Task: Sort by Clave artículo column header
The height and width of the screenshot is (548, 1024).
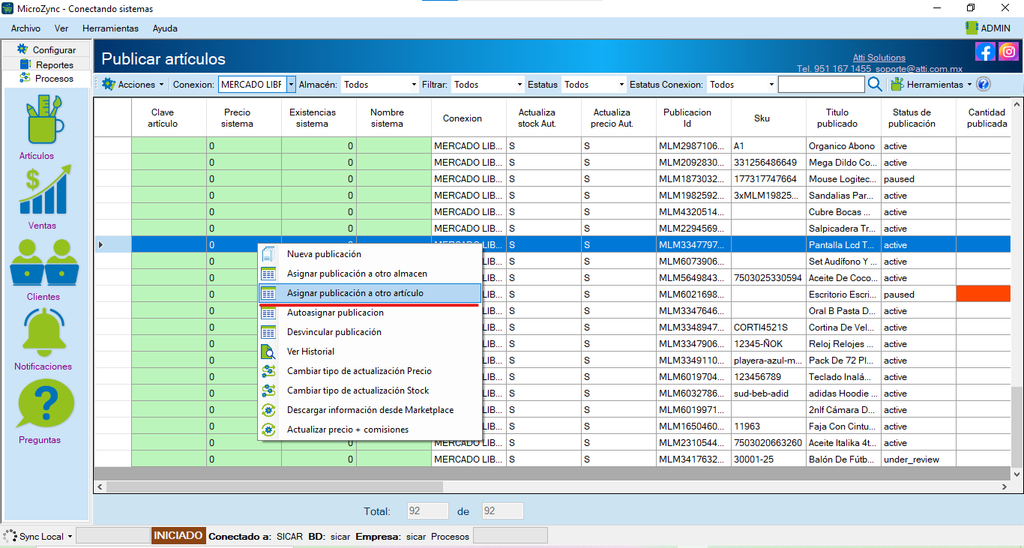Action: [x=169, y=118]
